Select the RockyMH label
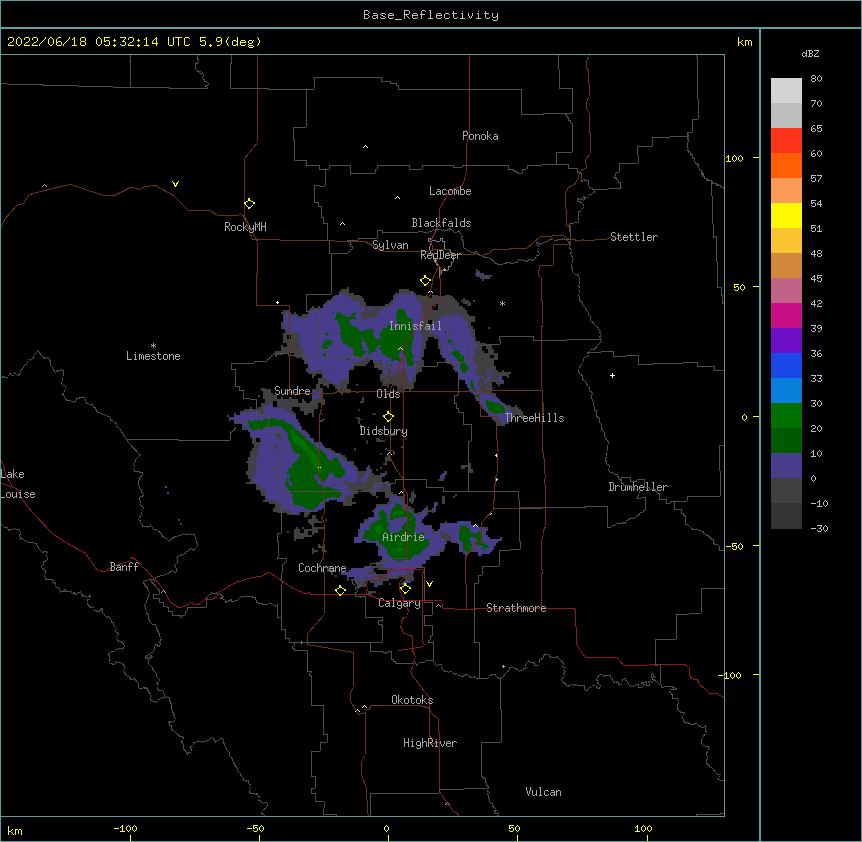The height and width of the screenshot is (842, 862). [x=245, y=227]
